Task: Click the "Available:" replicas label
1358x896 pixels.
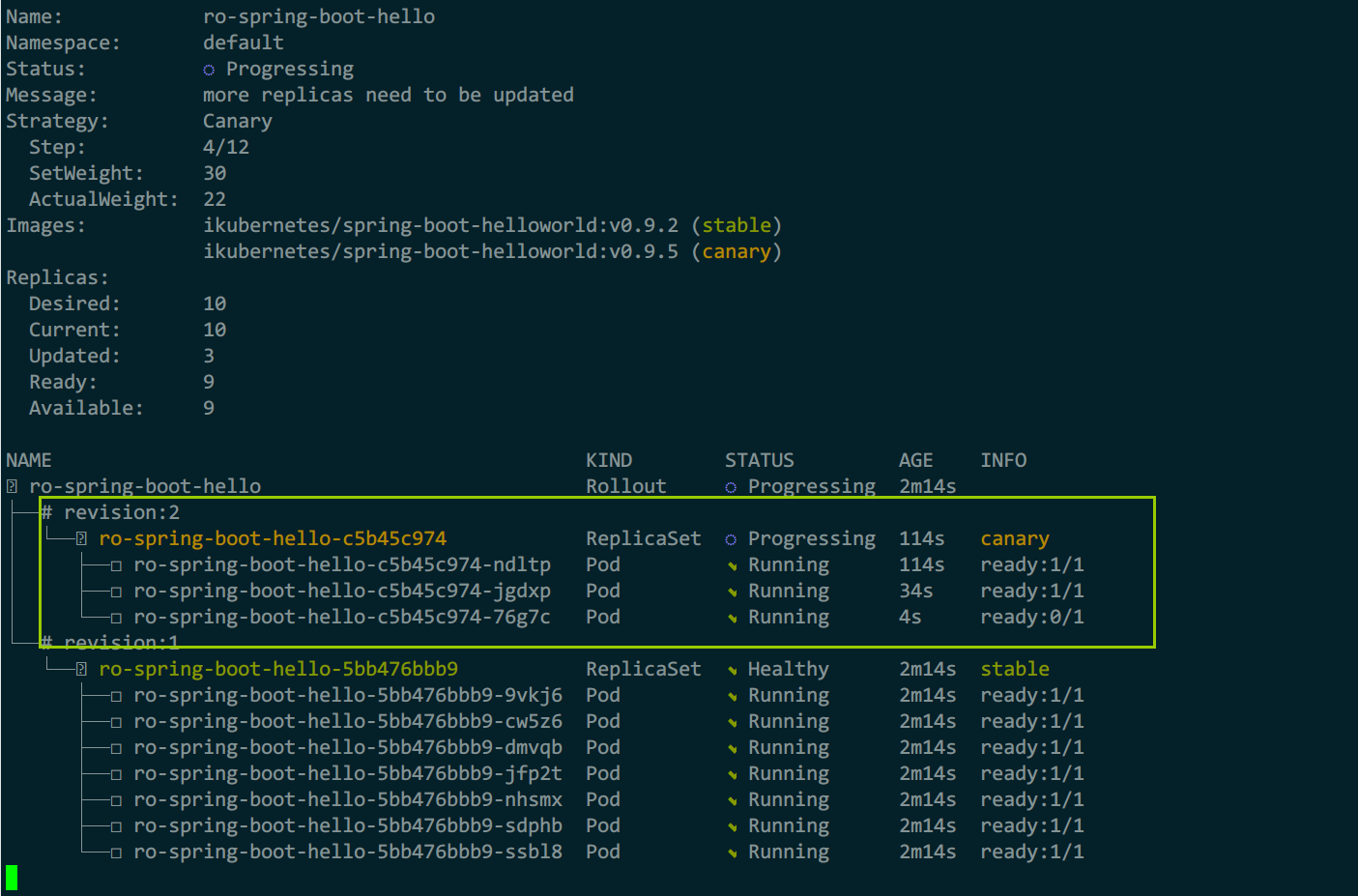Action: tap(86, 408)
